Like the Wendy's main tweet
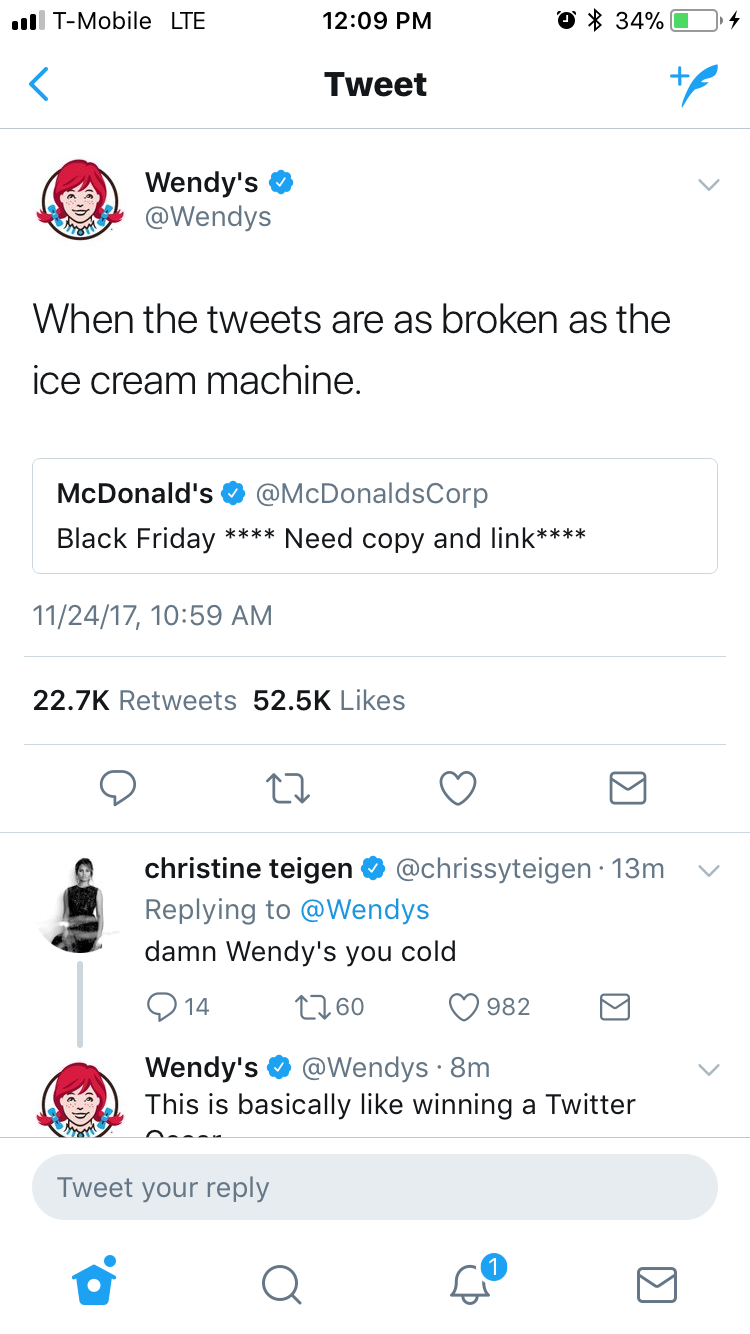 [x=458, y=788]
